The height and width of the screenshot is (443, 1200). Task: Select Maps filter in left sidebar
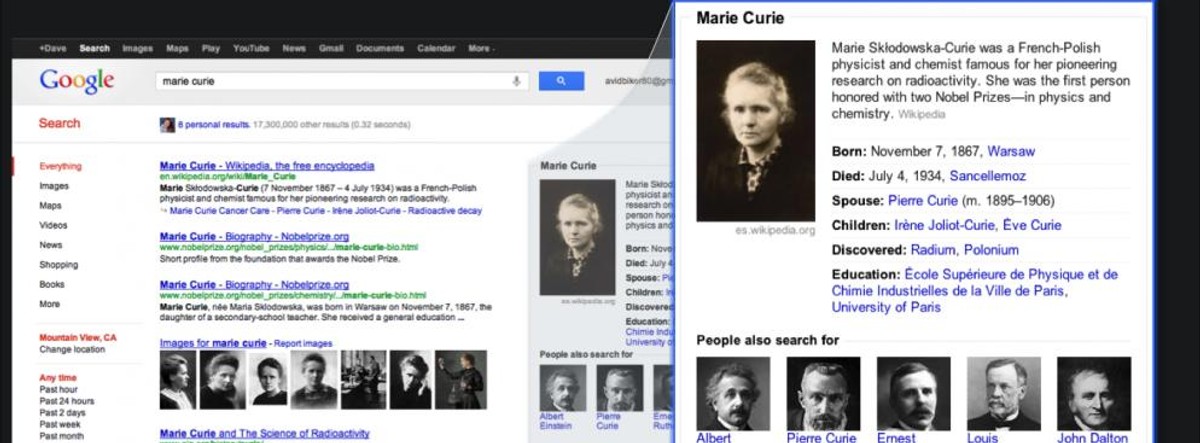(x=50, y=206)
